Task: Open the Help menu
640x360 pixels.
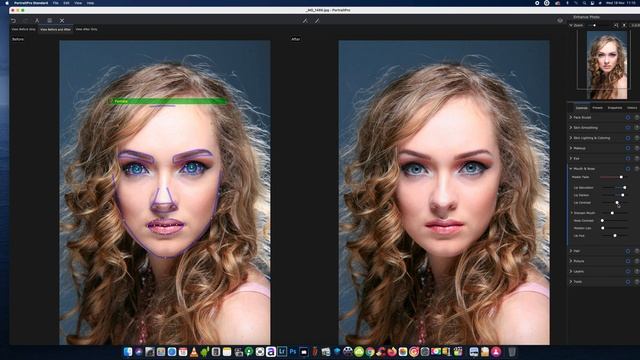Action: pos(90,3)
